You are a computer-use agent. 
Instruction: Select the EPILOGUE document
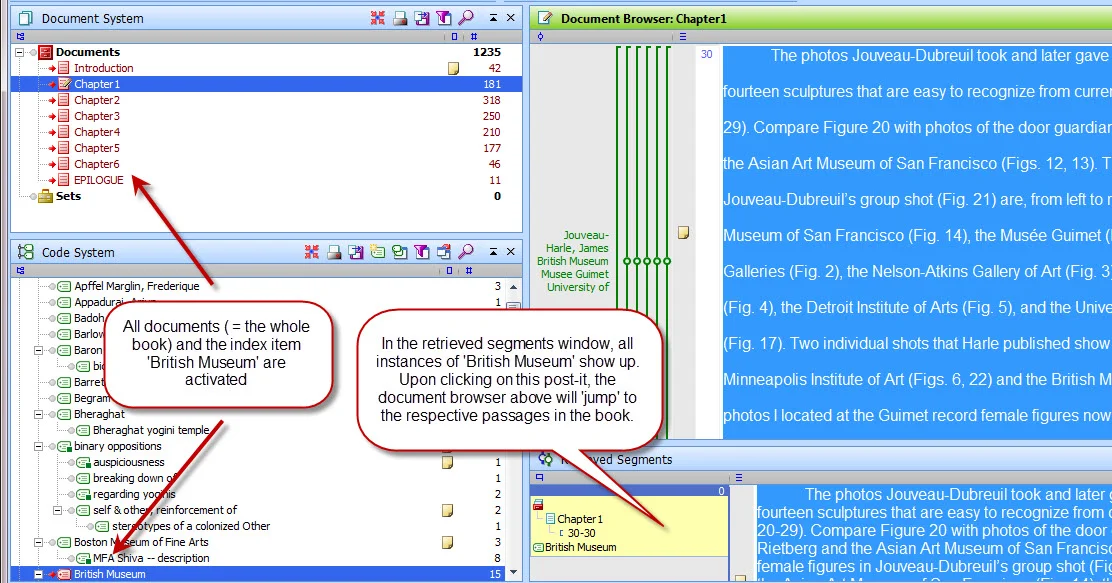click(x=99, y=180)
